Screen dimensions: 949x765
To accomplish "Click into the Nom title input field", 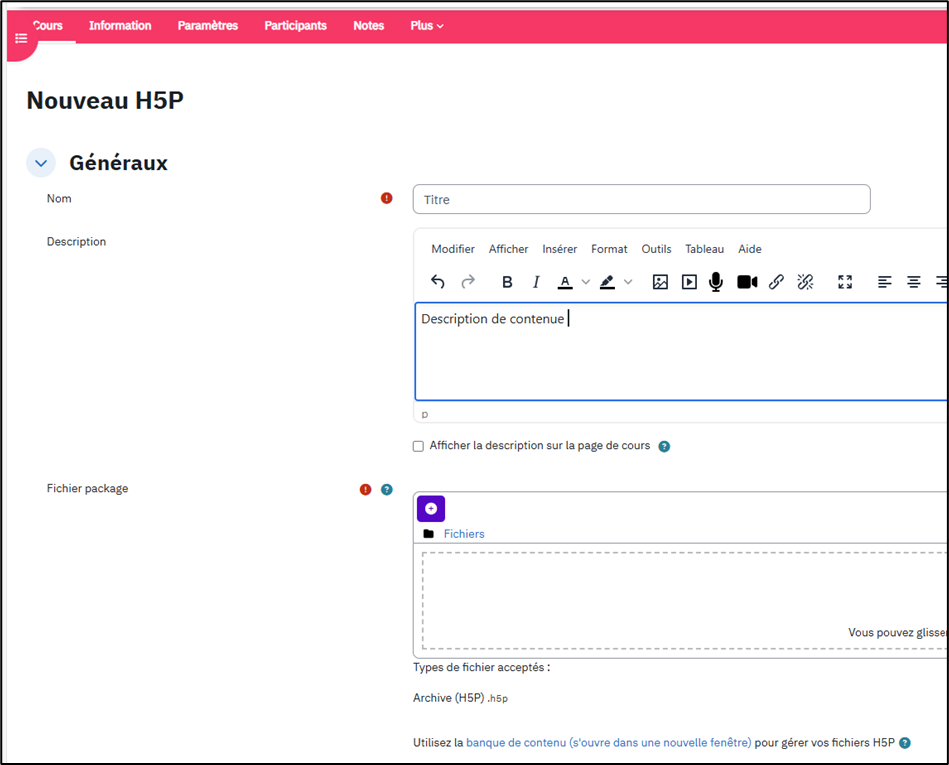I will tap(641, 199).
